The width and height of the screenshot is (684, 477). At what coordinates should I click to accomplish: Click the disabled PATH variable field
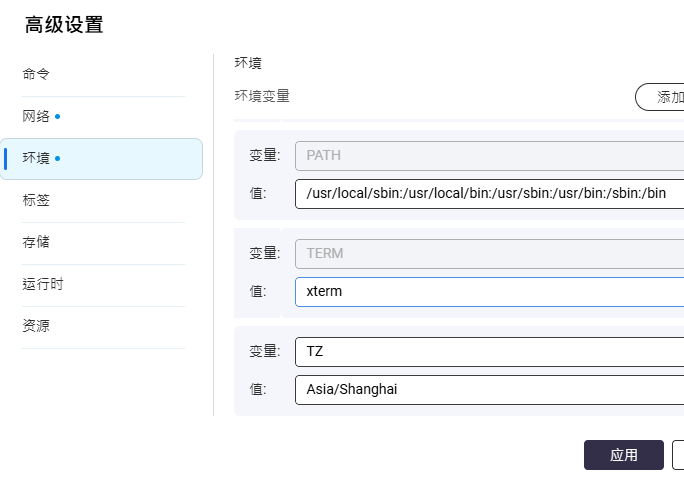[489, 156]
